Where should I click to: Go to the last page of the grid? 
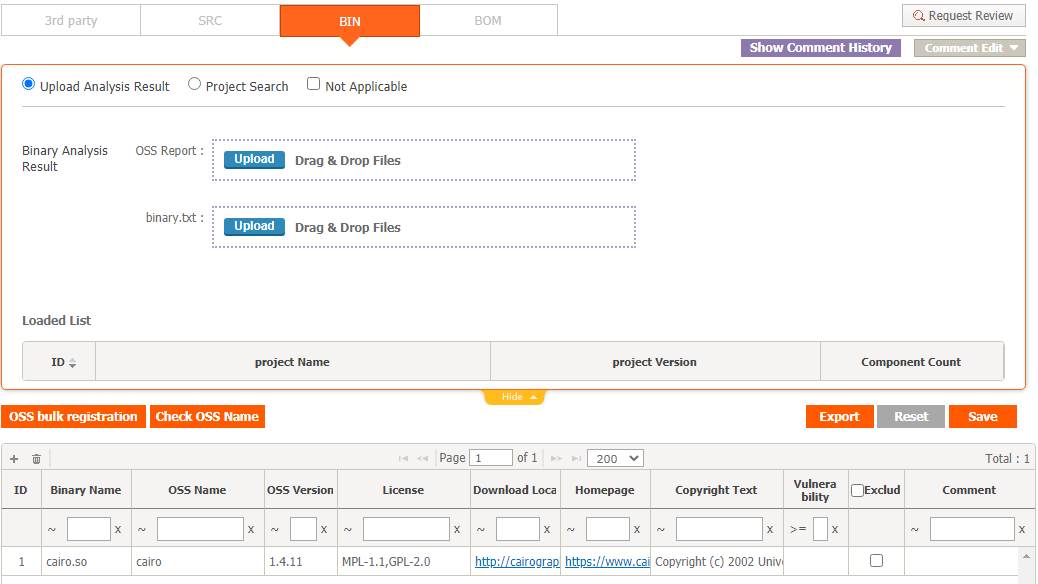576,458
